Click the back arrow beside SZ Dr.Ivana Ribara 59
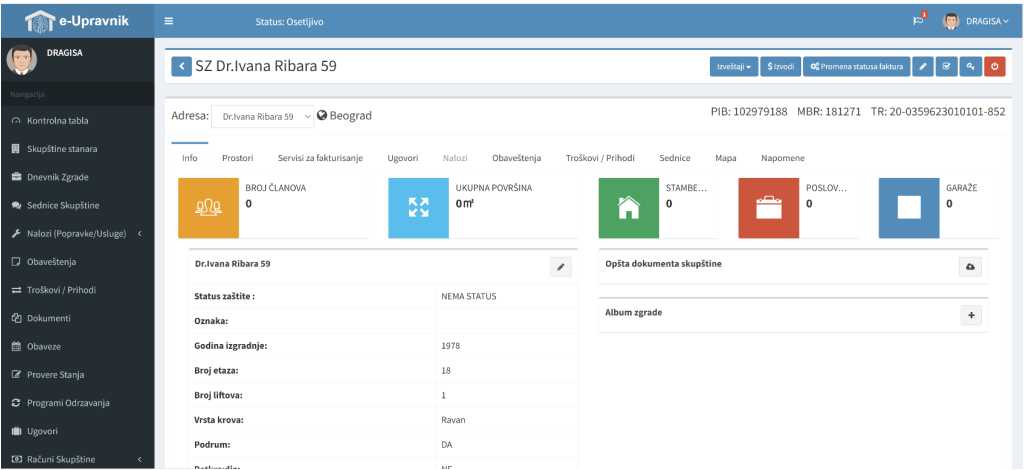The image size is (1024, 470). point(181,66)
